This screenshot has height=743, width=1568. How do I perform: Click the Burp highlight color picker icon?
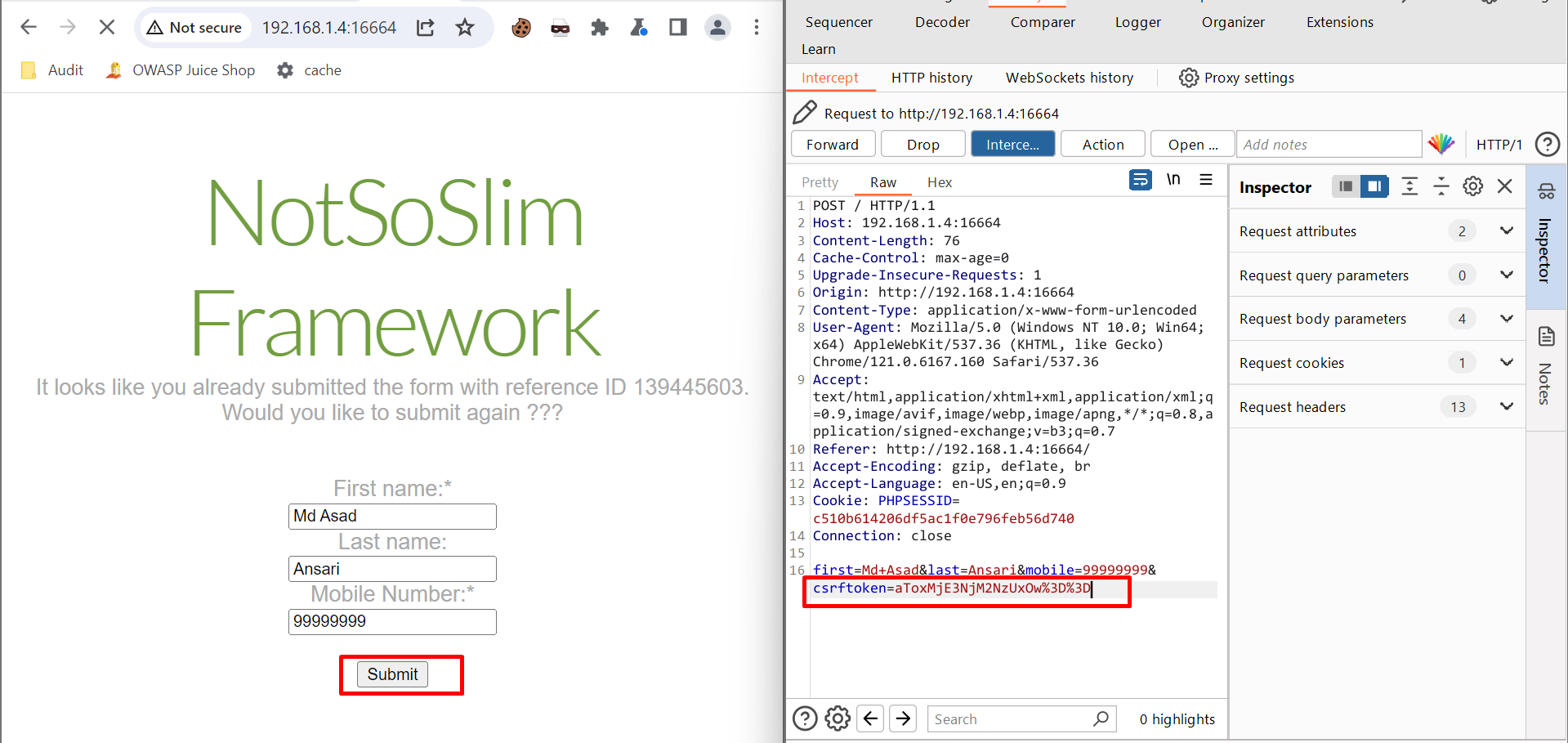pyautogui.click(x=1441, y=144)
